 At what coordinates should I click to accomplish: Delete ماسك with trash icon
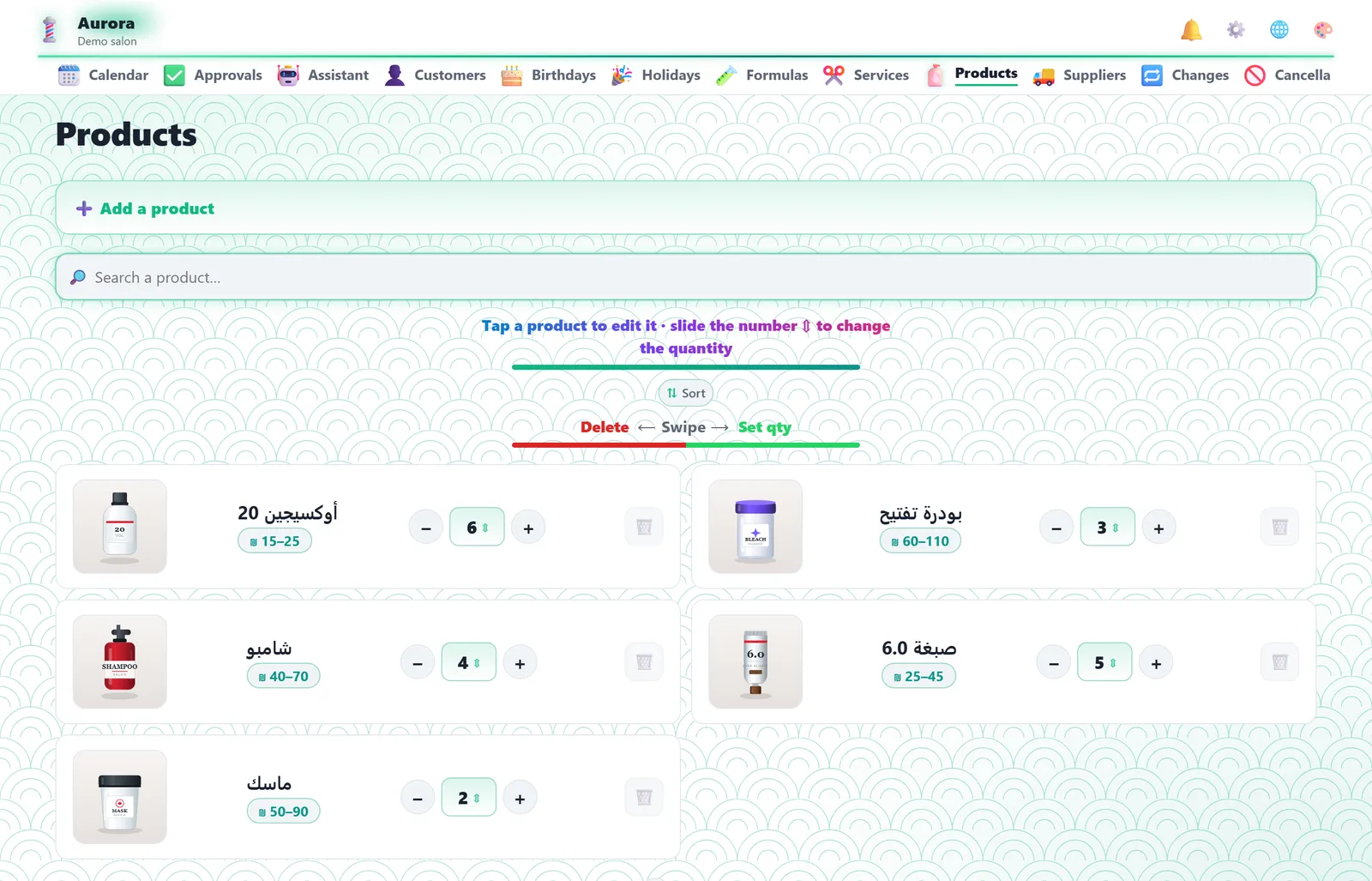(x=644, y=797)
